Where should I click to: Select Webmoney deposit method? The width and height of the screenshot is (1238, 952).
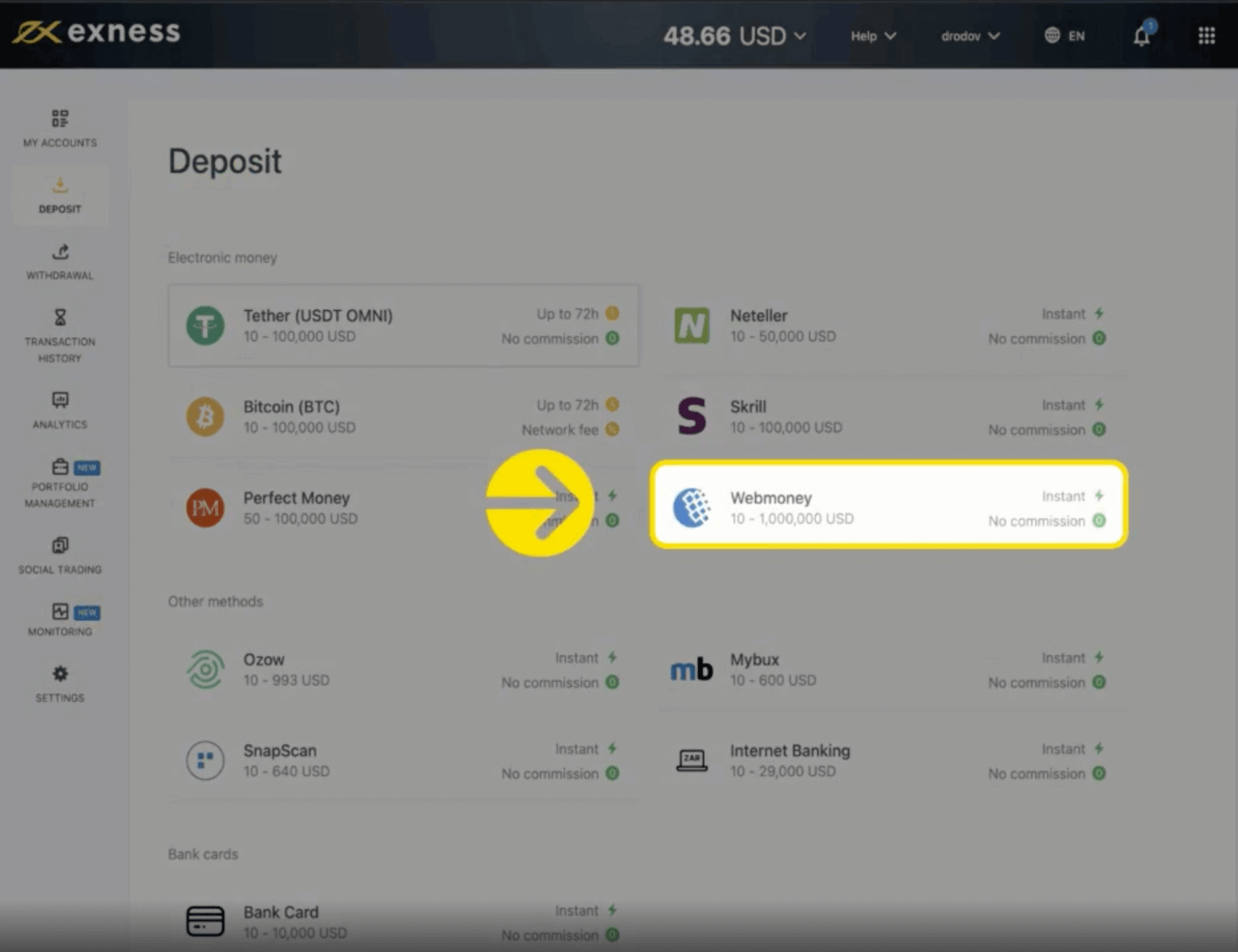tap(889, 505)
